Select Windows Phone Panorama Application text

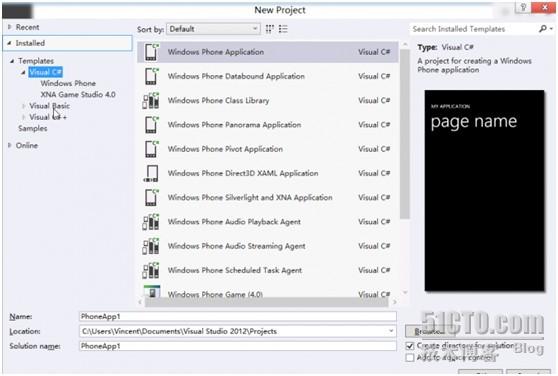235,125
